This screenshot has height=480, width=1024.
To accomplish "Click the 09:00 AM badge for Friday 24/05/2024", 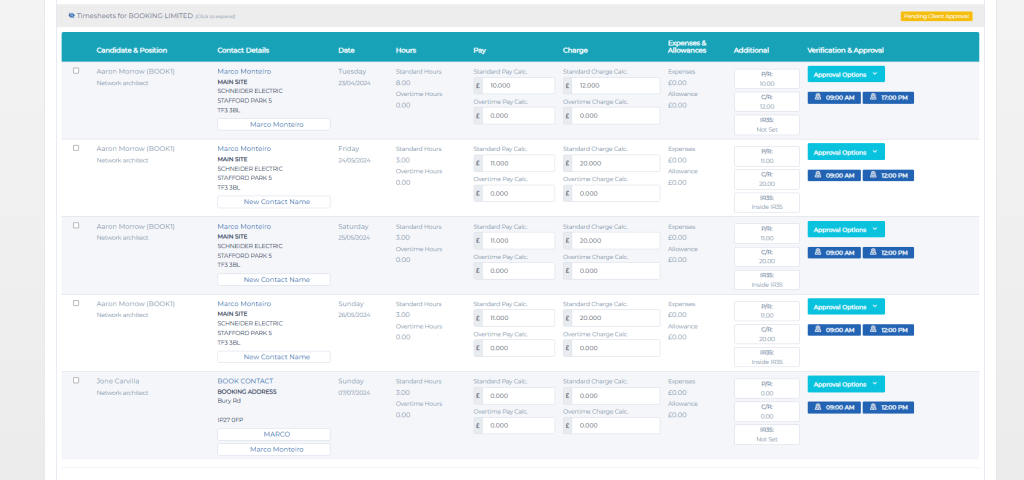I will 834,176.
